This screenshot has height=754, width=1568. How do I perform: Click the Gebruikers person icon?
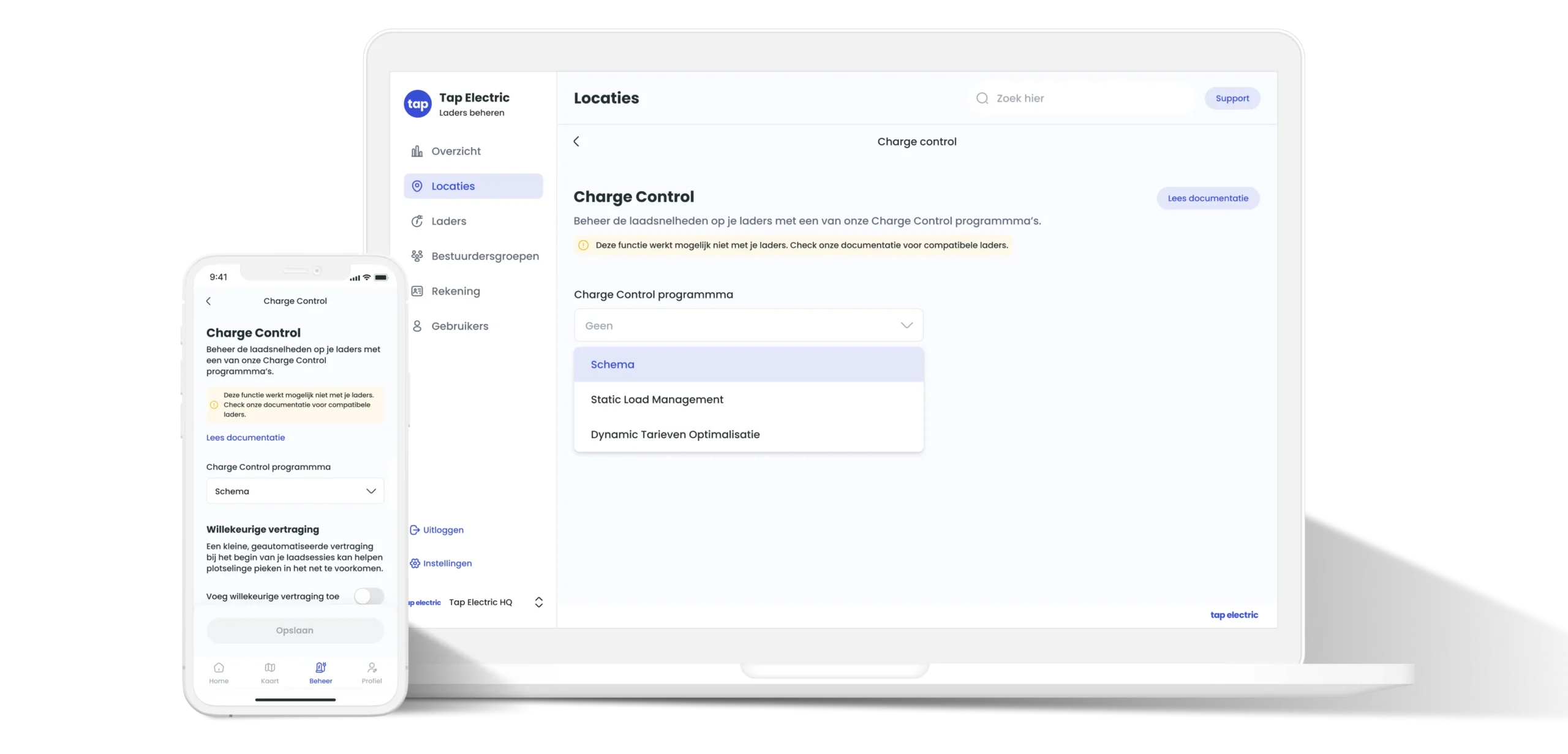pyautogui.click(x=417, y=326)
